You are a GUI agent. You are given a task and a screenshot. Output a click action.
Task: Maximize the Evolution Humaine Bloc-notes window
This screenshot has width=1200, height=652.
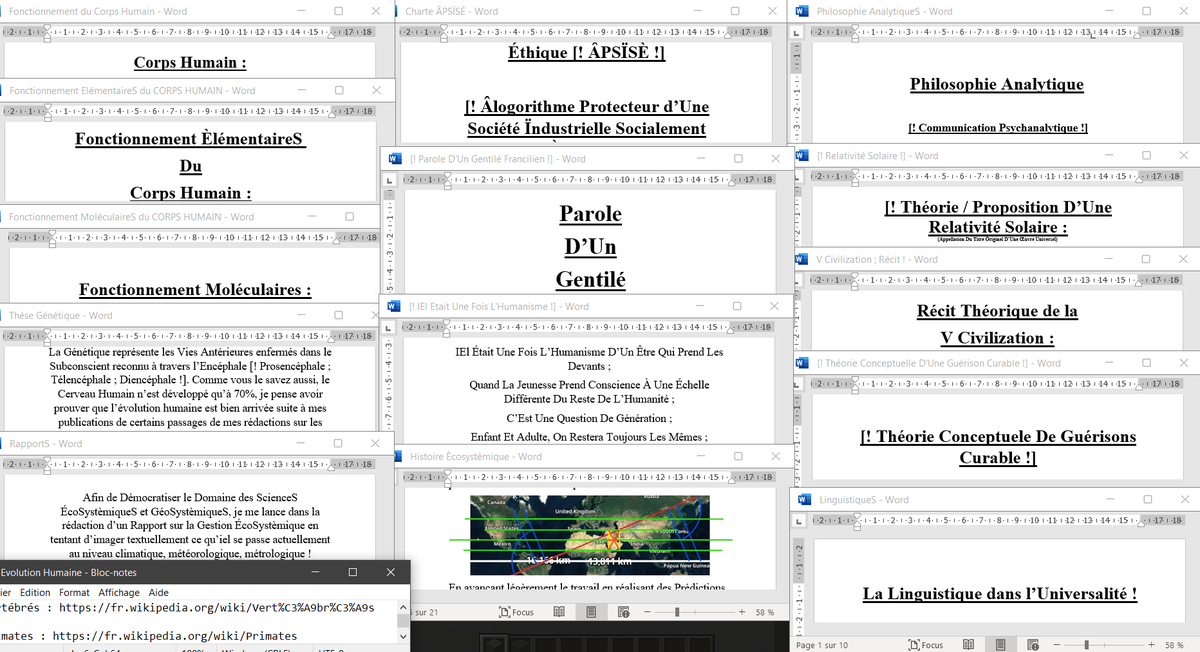pos(352,572)
